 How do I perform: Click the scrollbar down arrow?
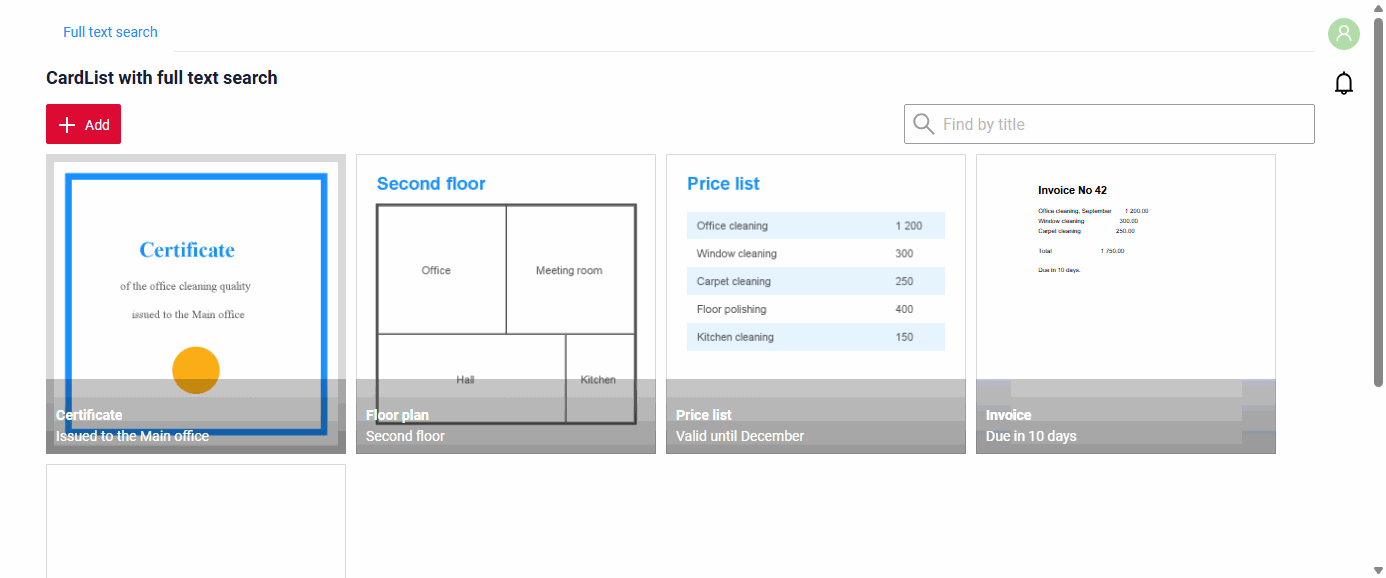coord(1379,571)
